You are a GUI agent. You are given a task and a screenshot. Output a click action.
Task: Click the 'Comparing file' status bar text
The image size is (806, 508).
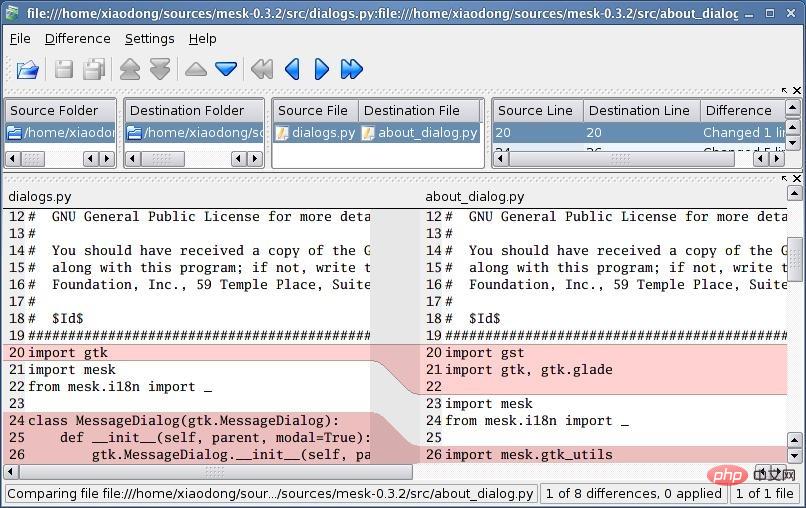tap(270, 494)
